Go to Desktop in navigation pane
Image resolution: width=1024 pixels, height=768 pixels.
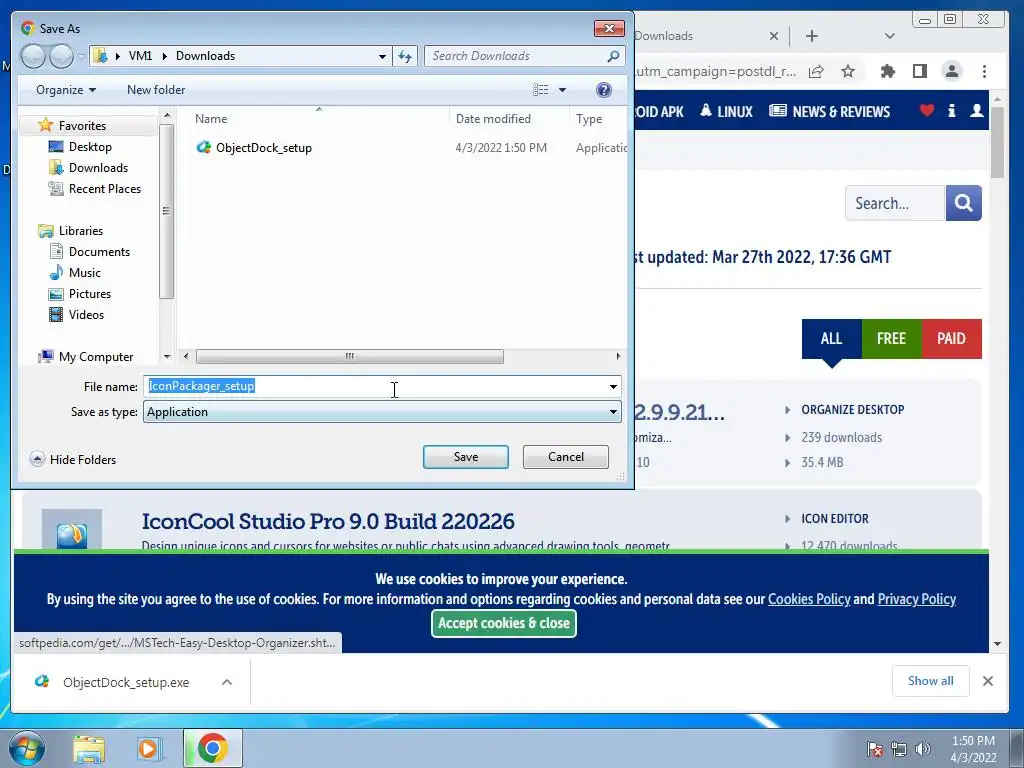point(90,147)
